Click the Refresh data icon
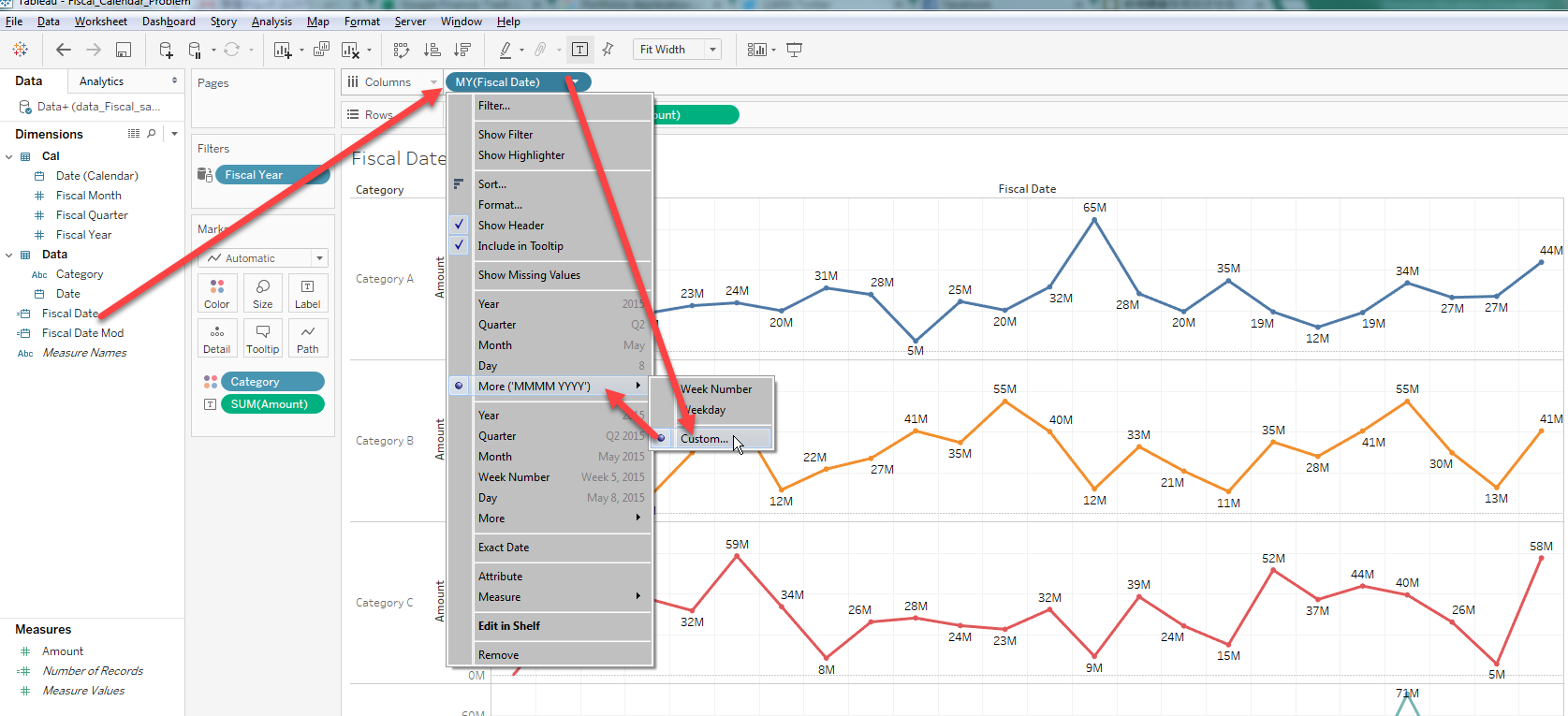 point(231,50)
